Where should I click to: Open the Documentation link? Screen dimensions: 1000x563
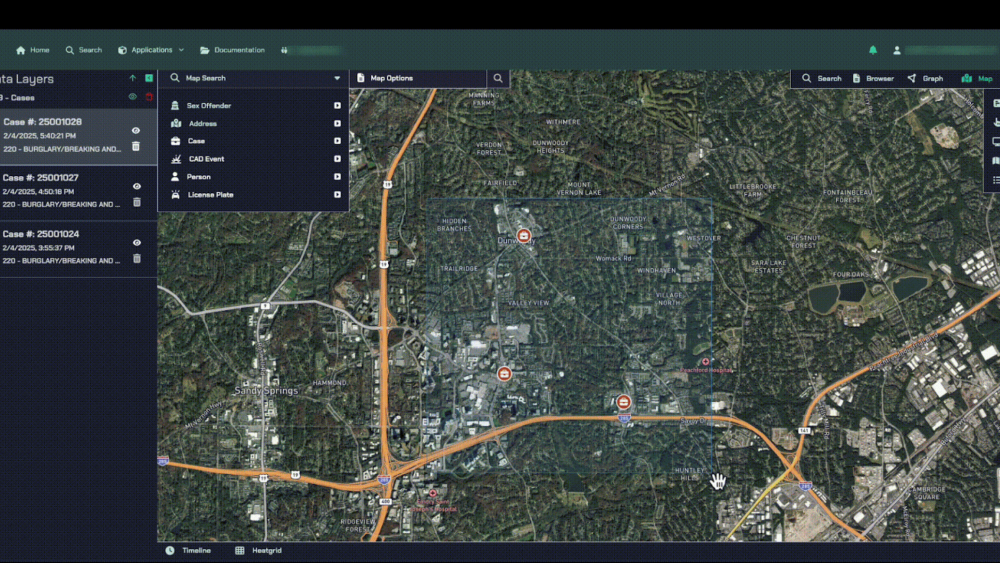pyautogui.click(x=232, y=50)
